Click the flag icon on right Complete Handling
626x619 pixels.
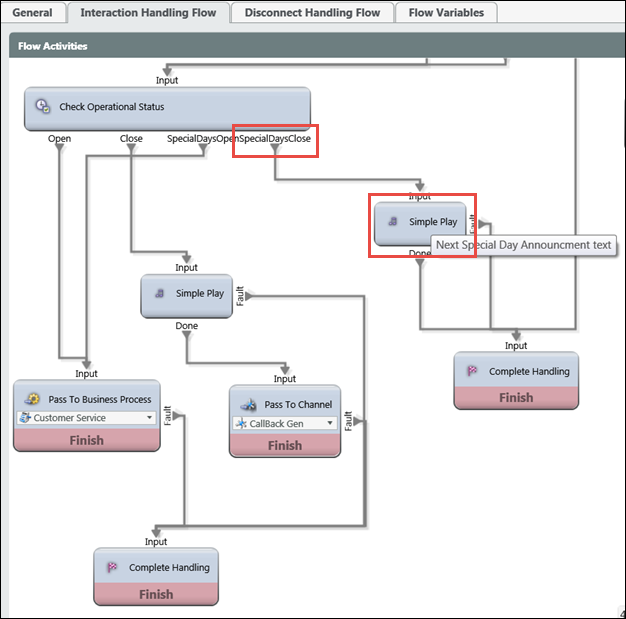click(472, 371)
